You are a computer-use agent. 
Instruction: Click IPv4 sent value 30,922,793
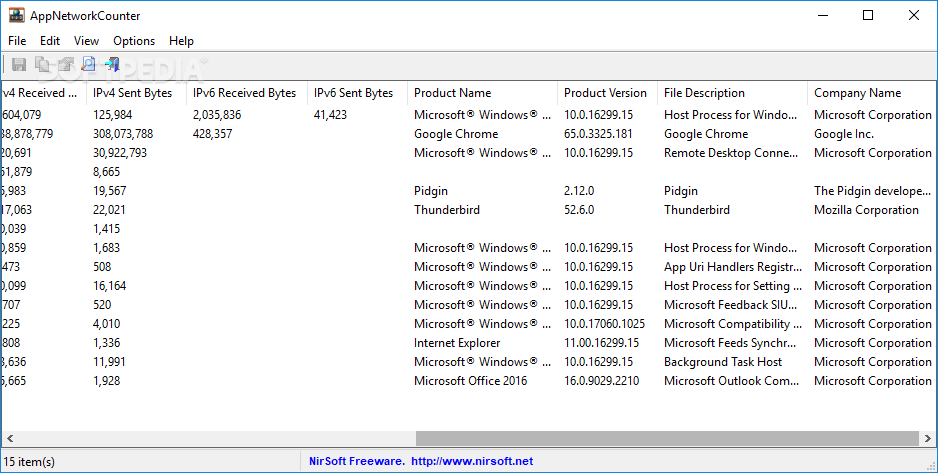pyautogui.click(x=120, y=153)
